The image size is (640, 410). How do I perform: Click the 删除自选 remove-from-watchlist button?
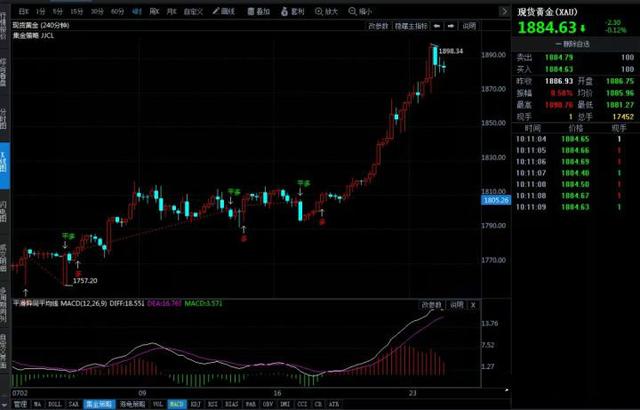573,44
